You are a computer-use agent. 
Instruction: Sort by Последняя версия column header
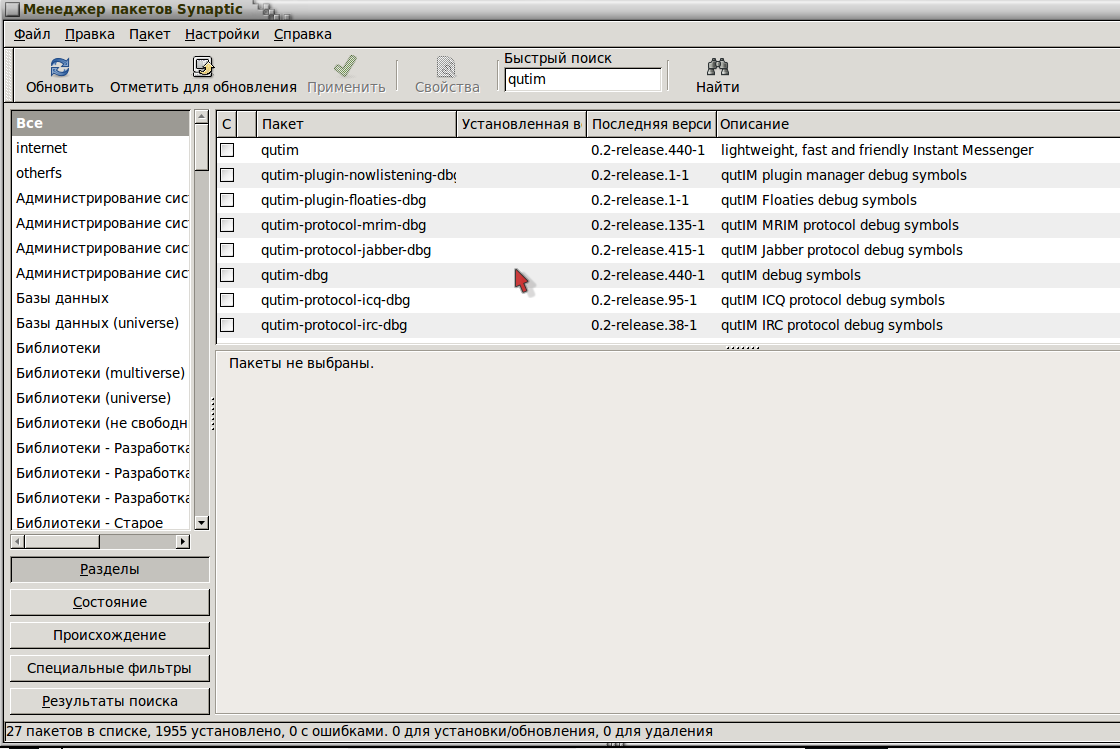point(650,124)
